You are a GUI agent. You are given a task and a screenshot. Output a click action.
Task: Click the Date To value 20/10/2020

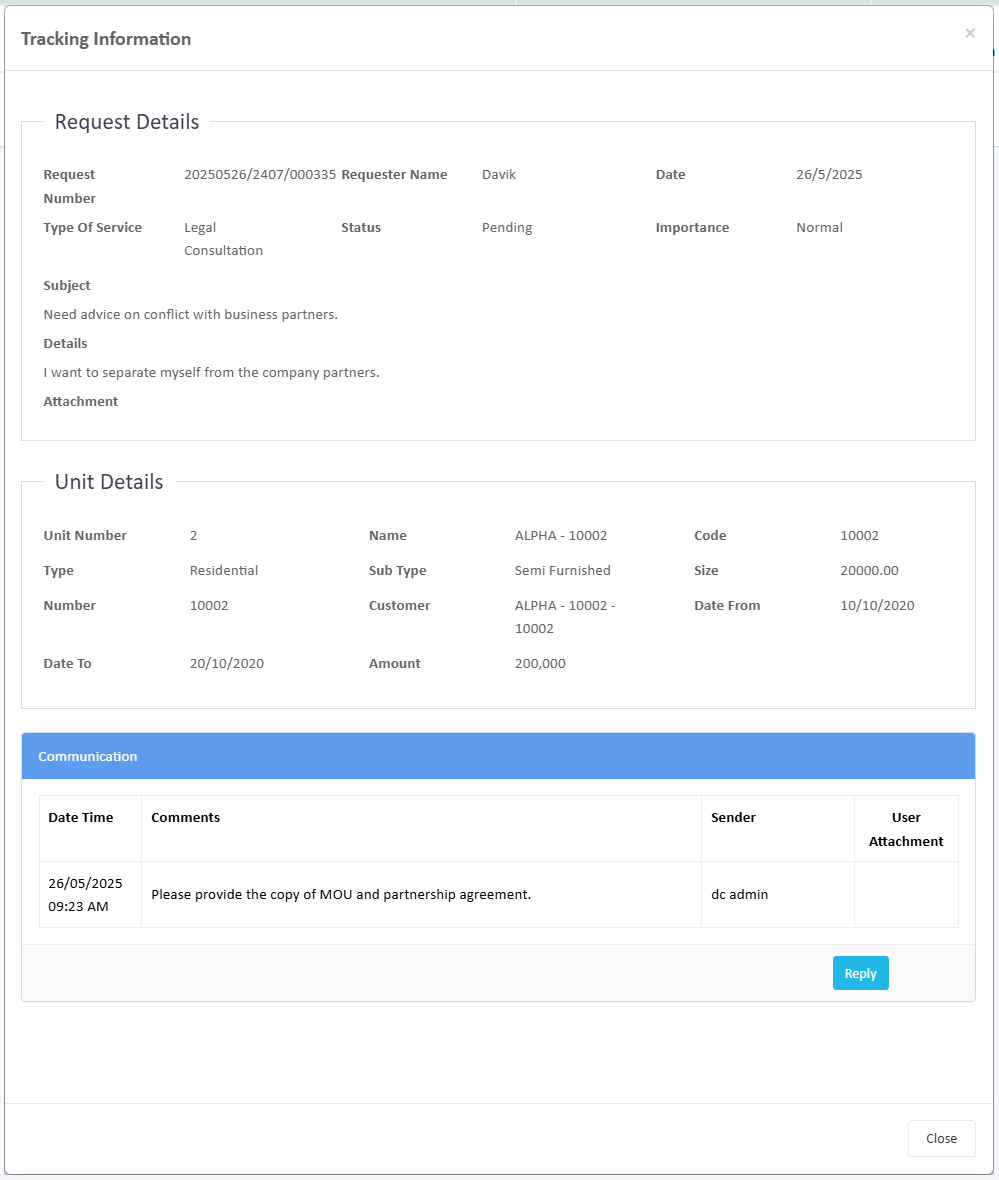(227, 664)
